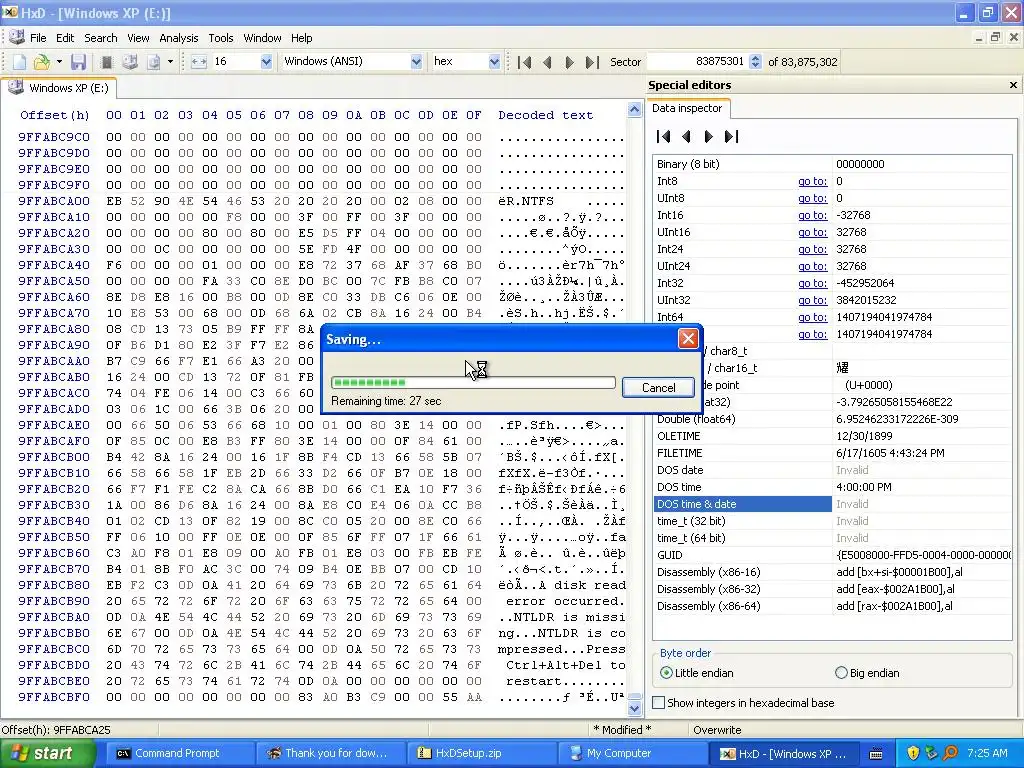Enable Show integers in hexadecimal base
This screenshot has height=768, width=1024.
(744, 703)
